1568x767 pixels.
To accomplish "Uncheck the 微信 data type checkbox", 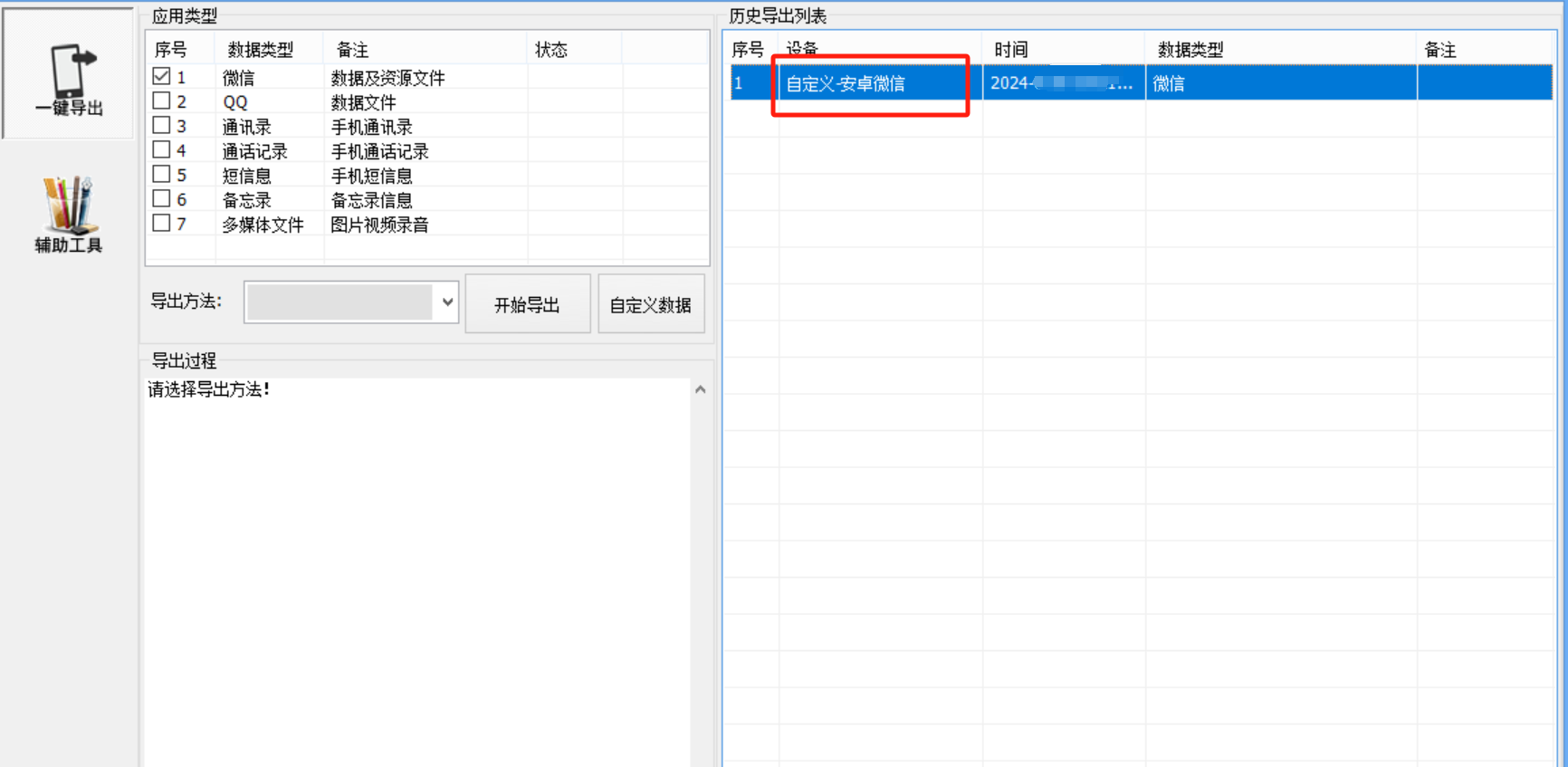I will (162, 77).
